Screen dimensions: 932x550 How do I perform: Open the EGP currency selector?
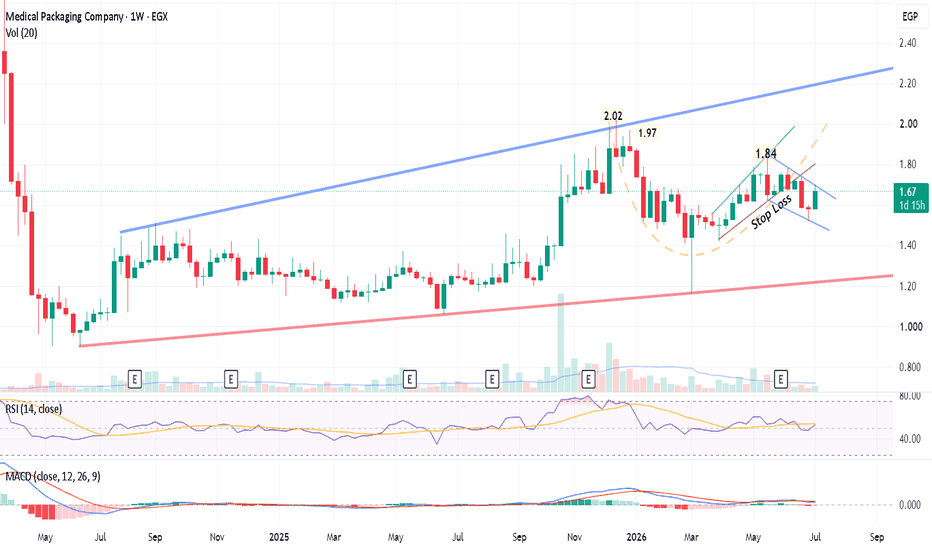[910, 17]
